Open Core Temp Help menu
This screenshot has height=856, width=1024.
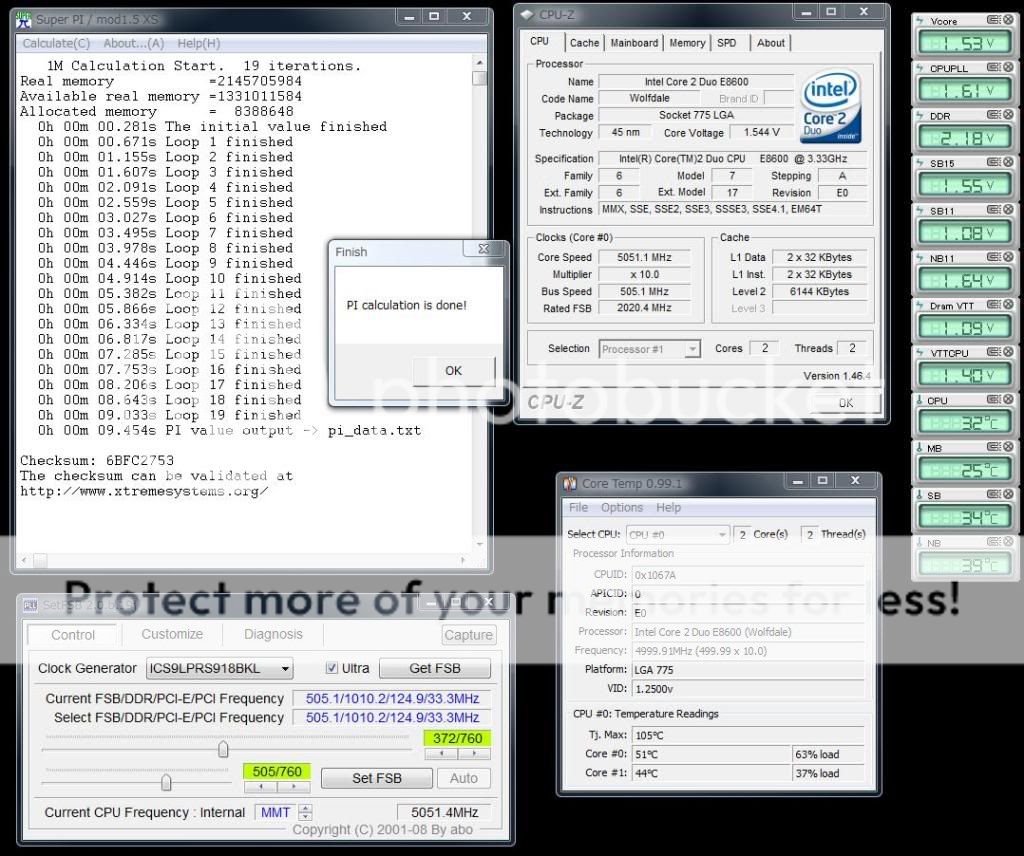[668, 507]
